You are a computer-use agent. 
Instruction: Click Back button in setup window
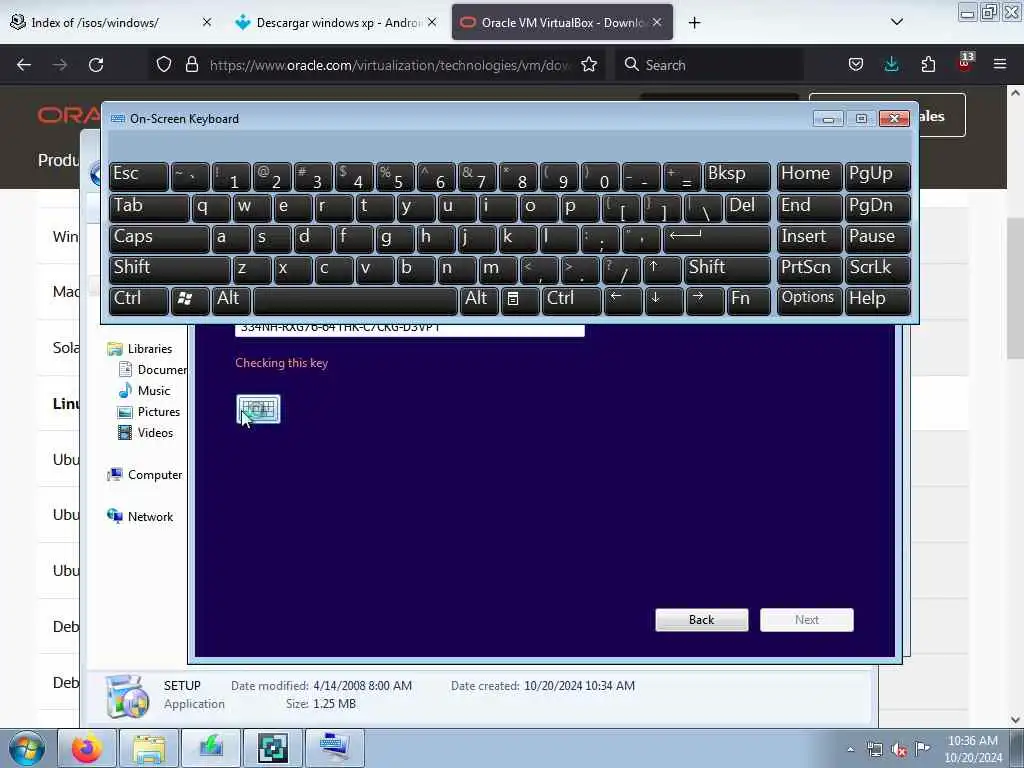pyautogui.click(x=701, y=620)
